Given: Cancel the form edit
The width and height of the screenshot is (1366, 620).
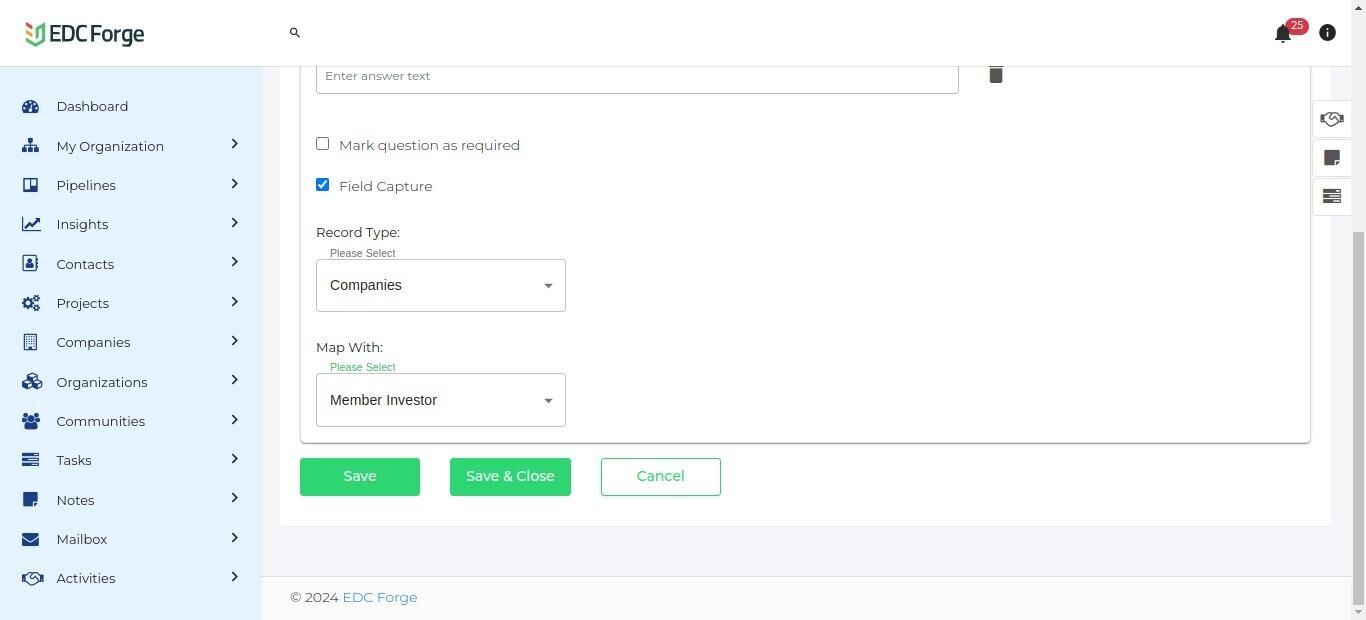Looking at the screenshot, I should pyautogui.click(x=660, y=477).
